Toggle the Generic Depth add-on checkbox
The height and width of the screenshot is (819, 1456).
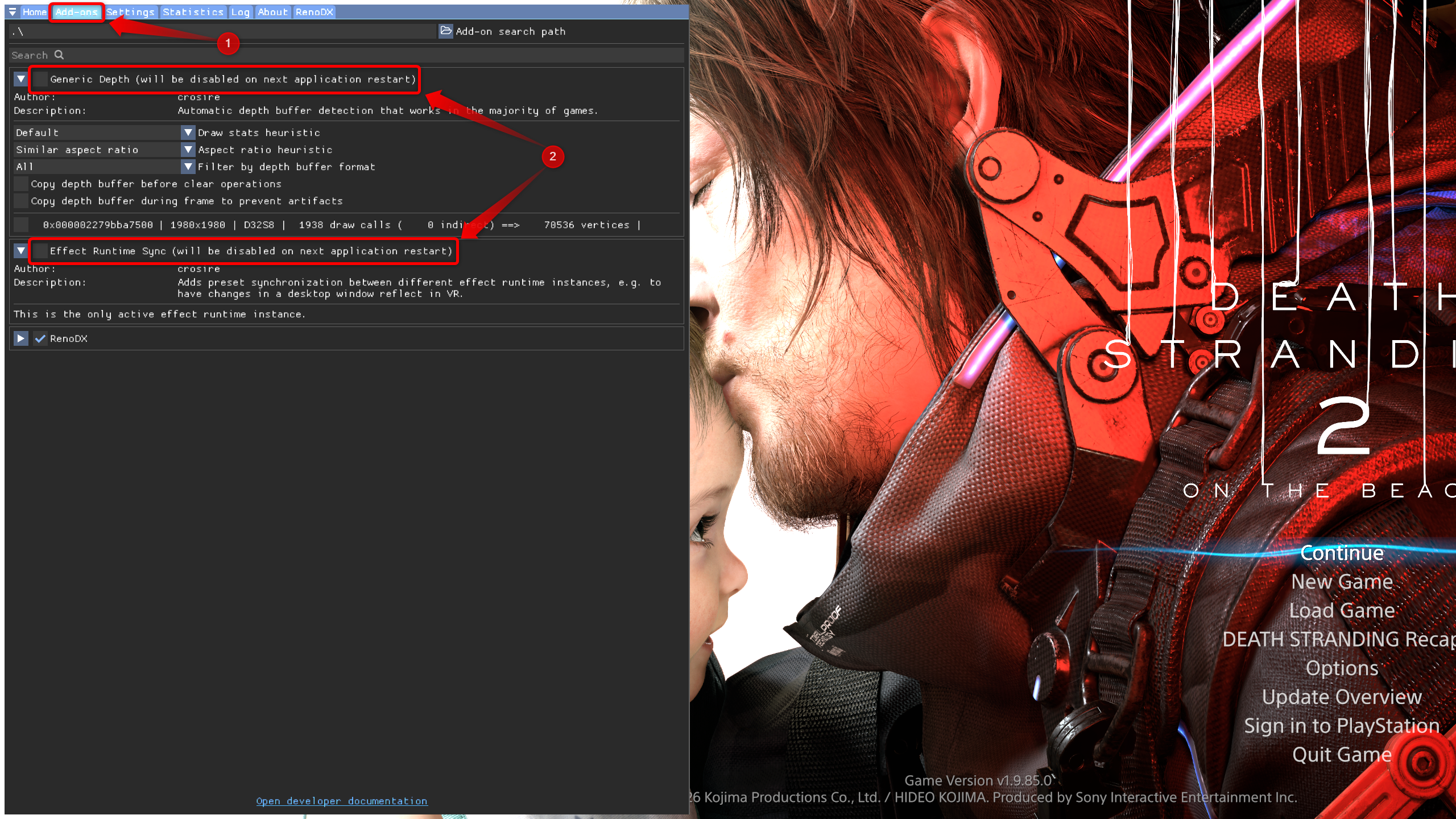click(40, 79)
